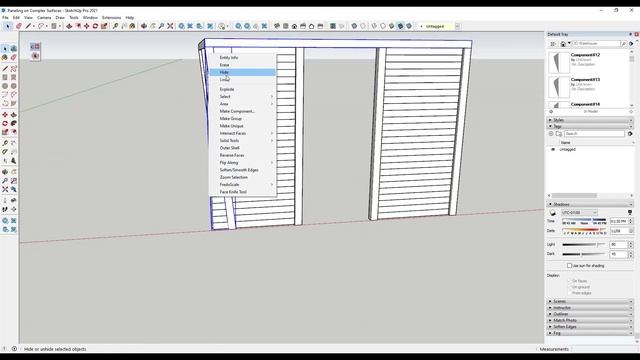Select the Circle tool in left toolbar
Image resolution: width=640 pixels, height=360 pixels.
point(5,86)
